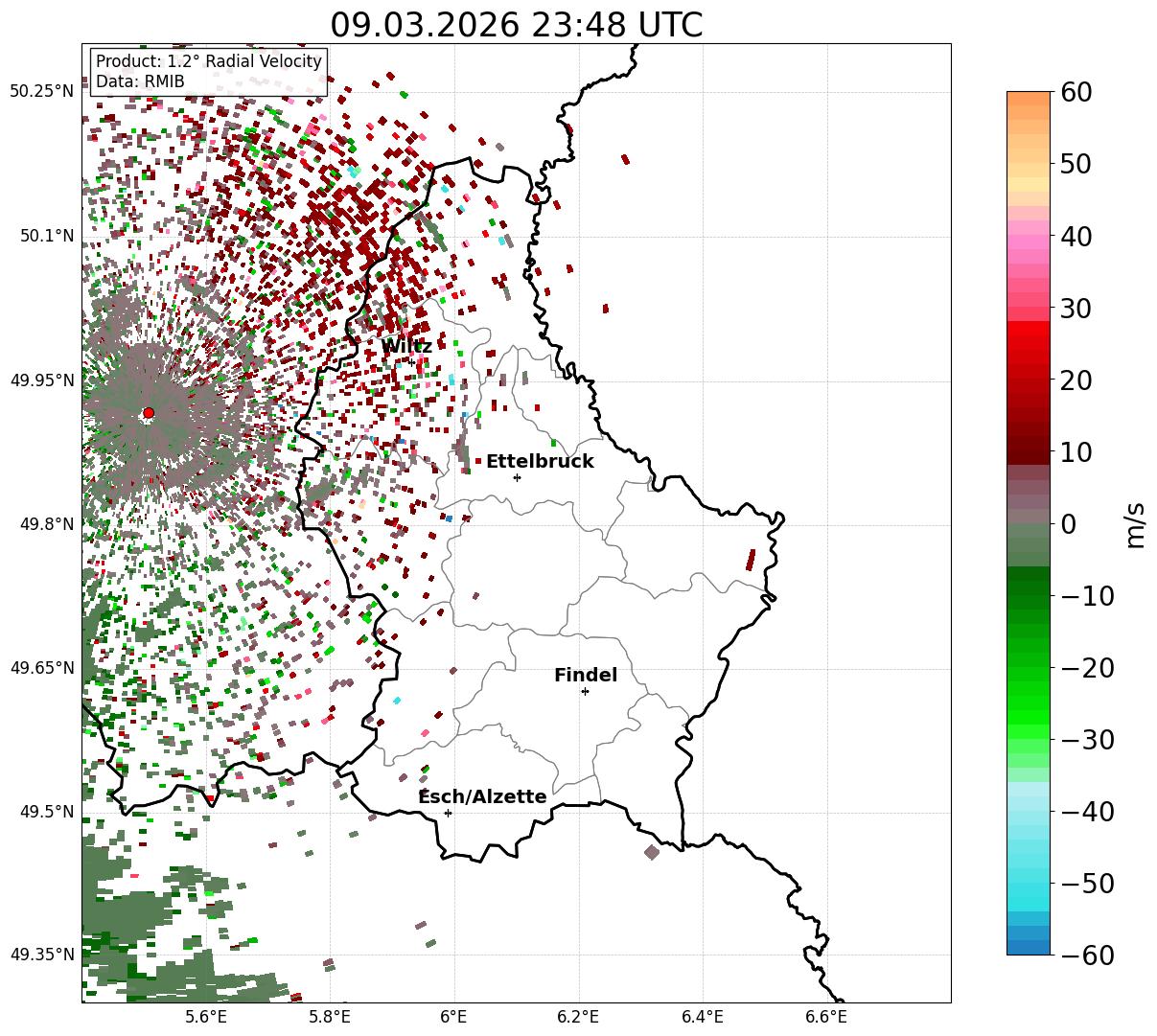Click the Ettelbruck cross marker
The height and width of the screenshot is (1036, 1157).
[517, 477]
